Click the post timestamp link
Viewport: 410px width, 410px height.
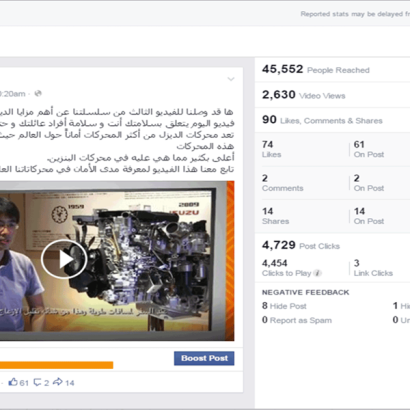pos(13,94)
